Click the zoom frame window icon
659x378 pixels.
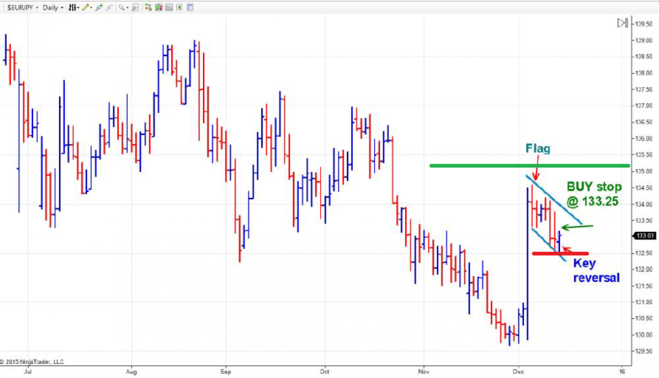(135, 8)
